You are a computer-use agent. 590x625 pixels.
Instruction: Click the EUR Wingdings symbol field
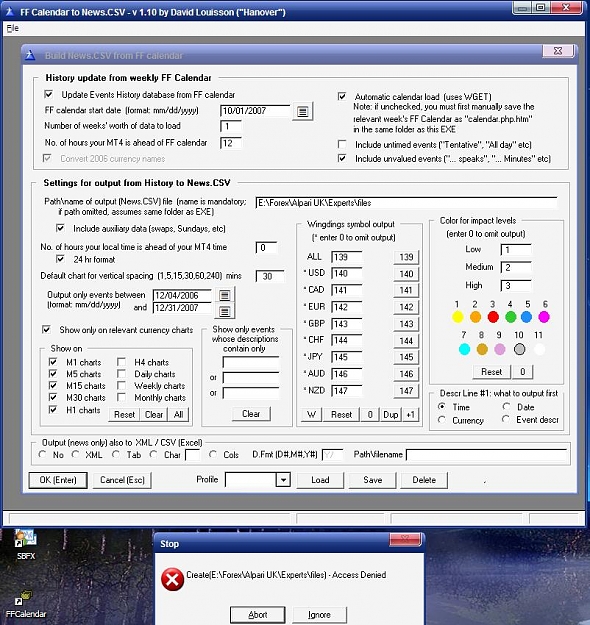(346, 307)
